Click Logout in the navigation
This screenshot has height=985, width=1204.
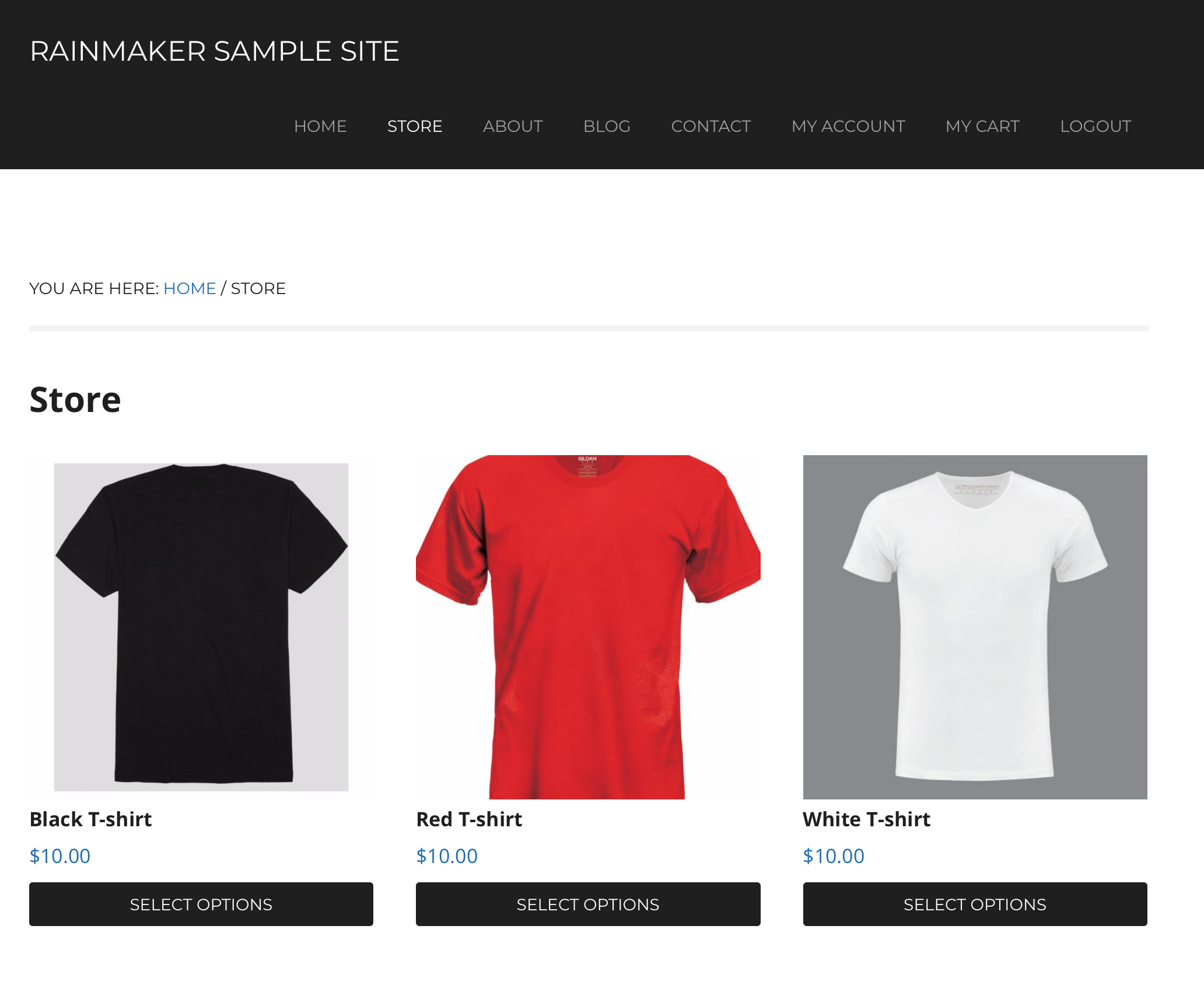pyautogui.click(x=1095, y=126)
